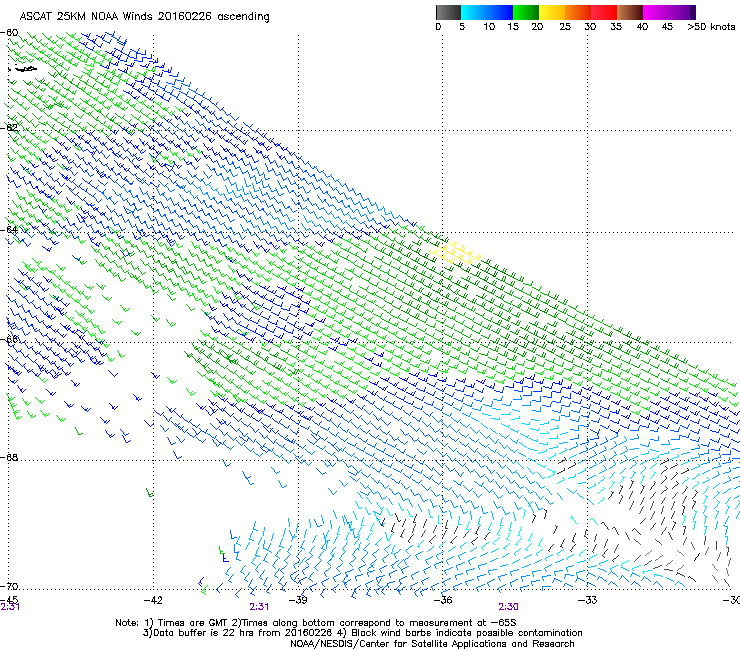
Task: Click the title 'ASCAT 25KM NOAA Winds 20160226 ascending'
Action: coord(144,17)
